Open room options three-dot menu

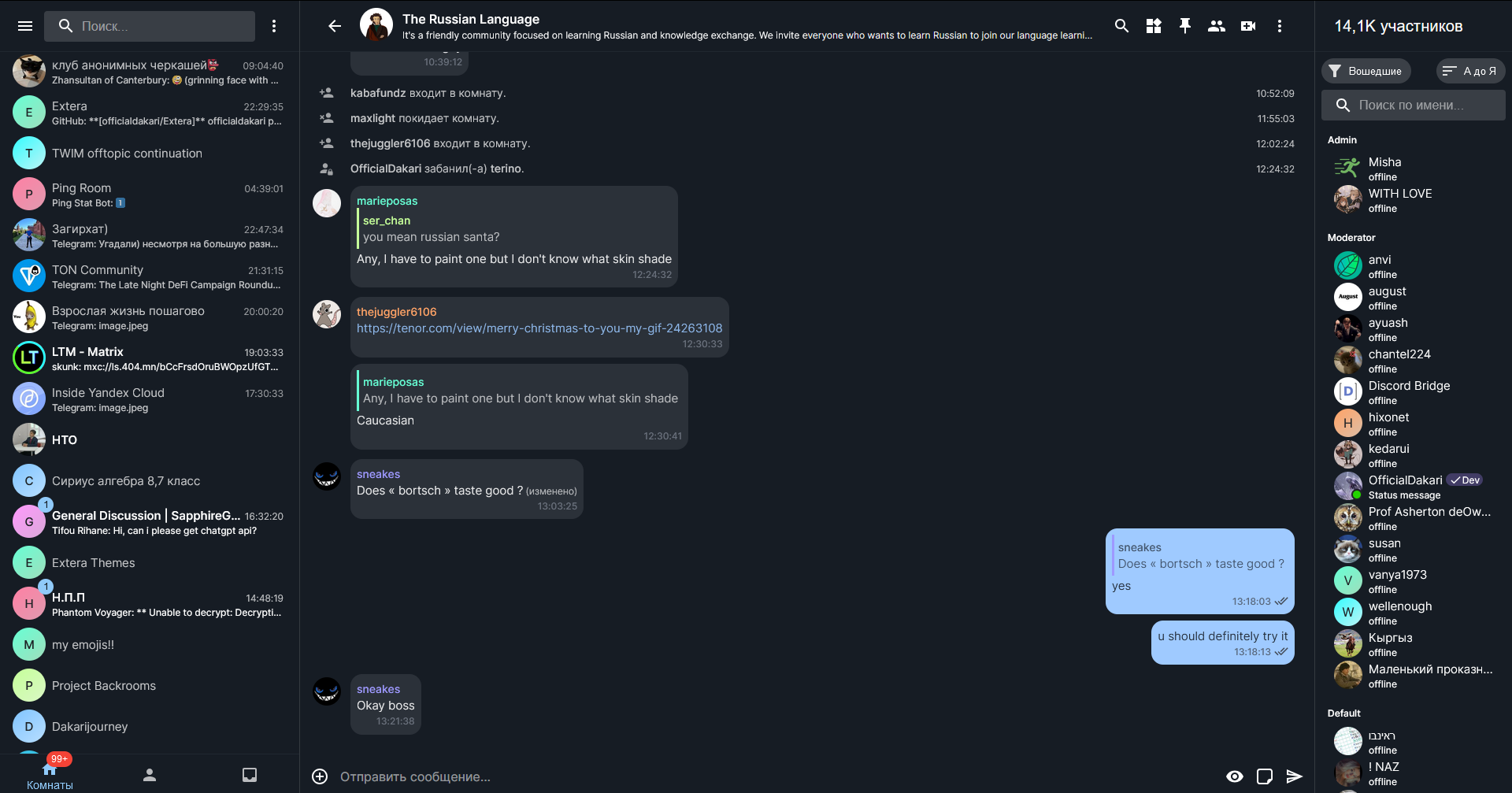pos(1280,26)
